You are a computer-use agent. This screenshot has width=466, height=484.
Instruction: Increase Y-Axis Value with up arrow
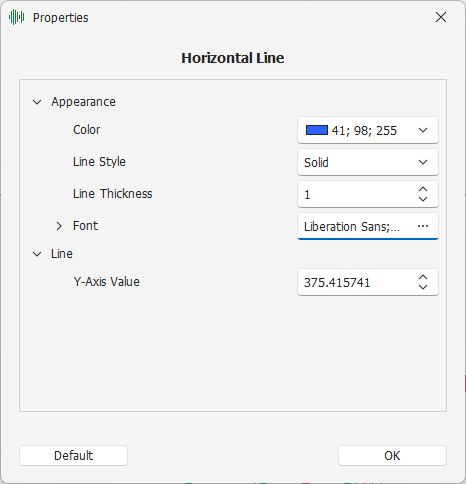click(x=423, y=277)
